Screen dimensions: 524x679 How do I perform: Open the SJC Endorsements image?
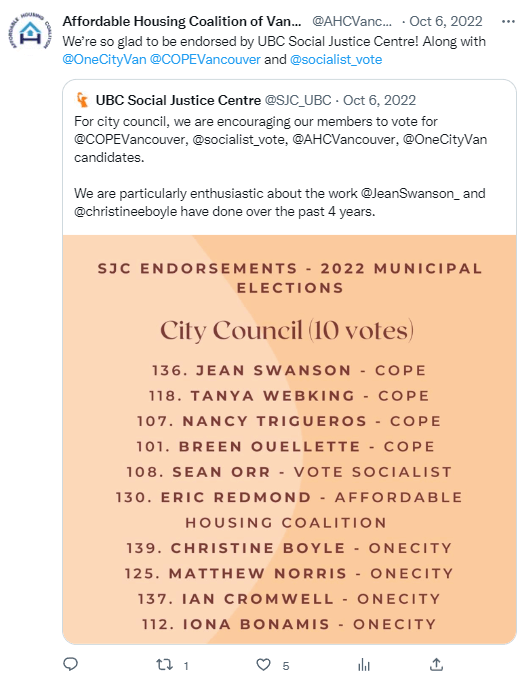point(289,440)
